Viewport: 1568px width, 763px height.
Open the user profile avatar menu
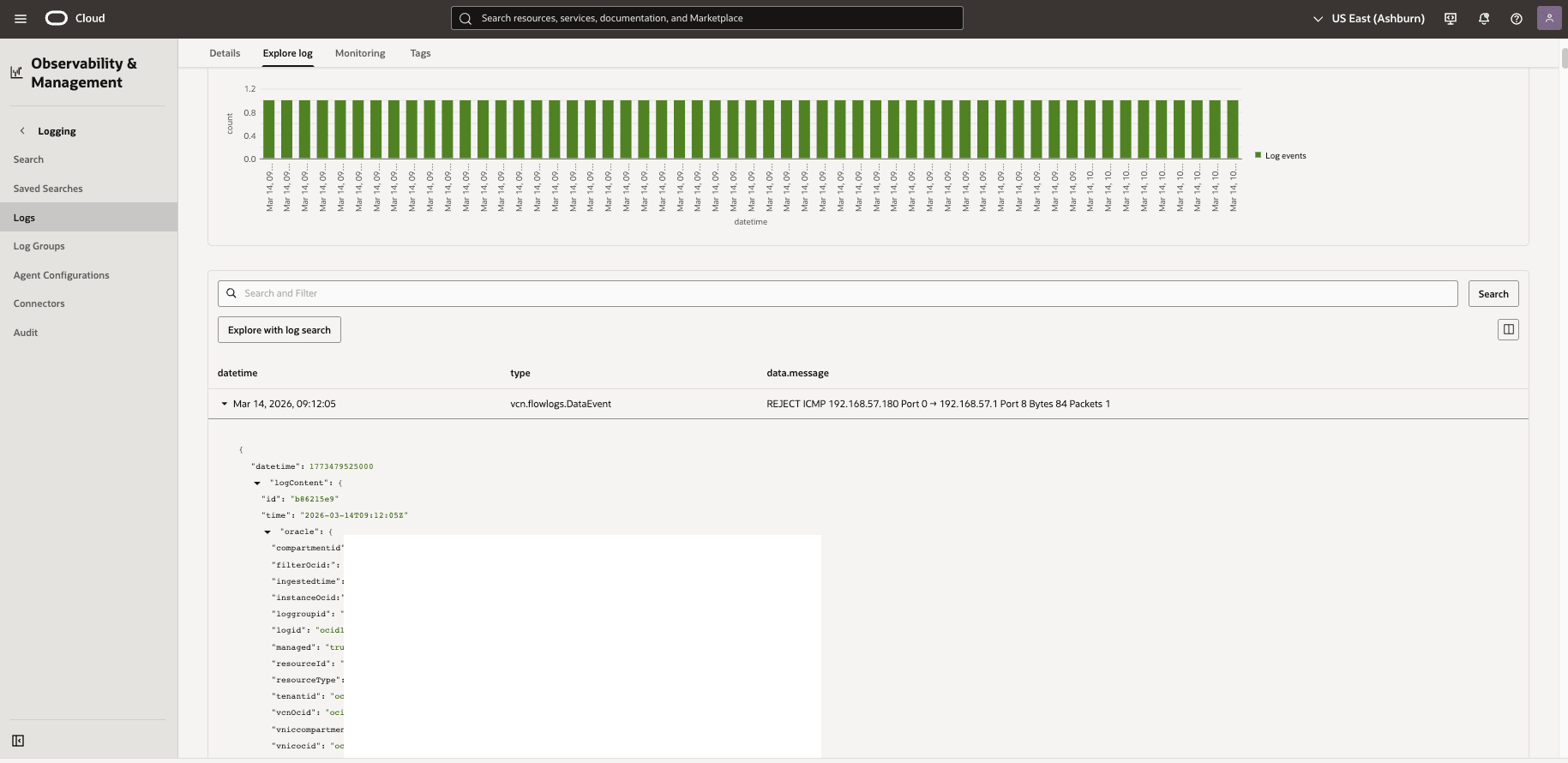pyautogui.click(x=1549, y=18)
